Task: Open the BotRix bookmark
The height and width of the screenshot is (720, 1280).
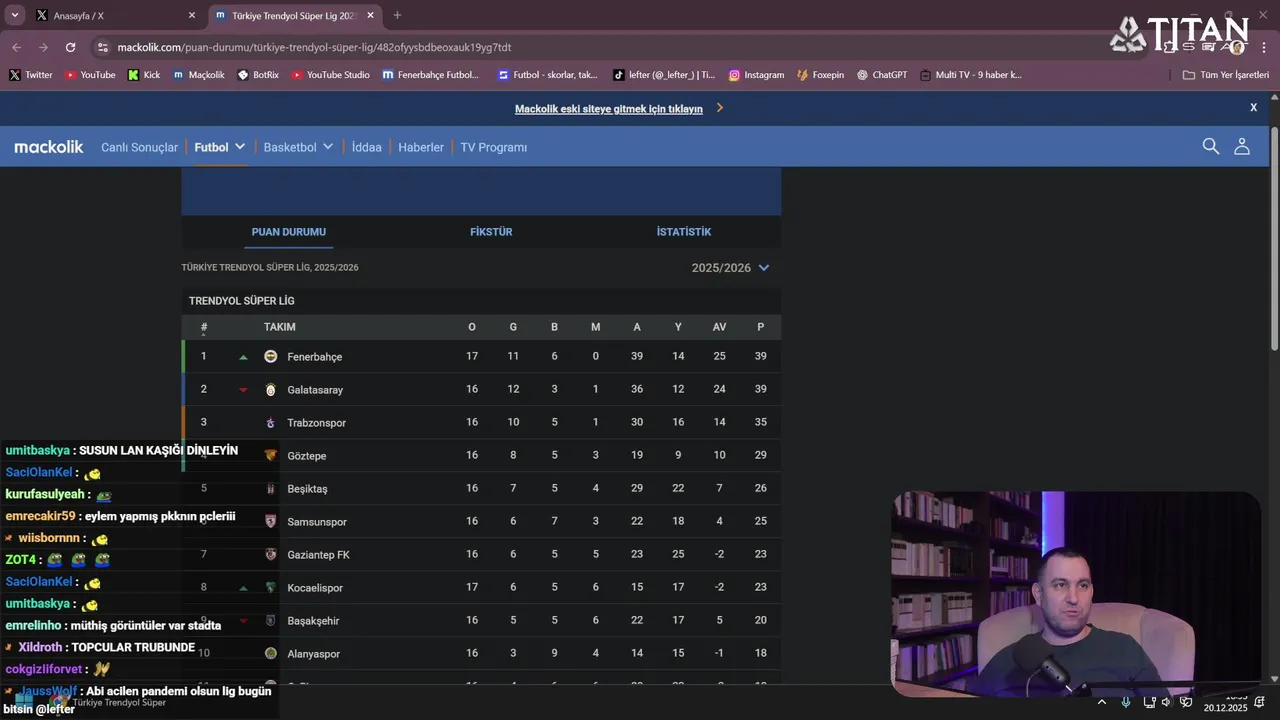Action: coord(258,75)
